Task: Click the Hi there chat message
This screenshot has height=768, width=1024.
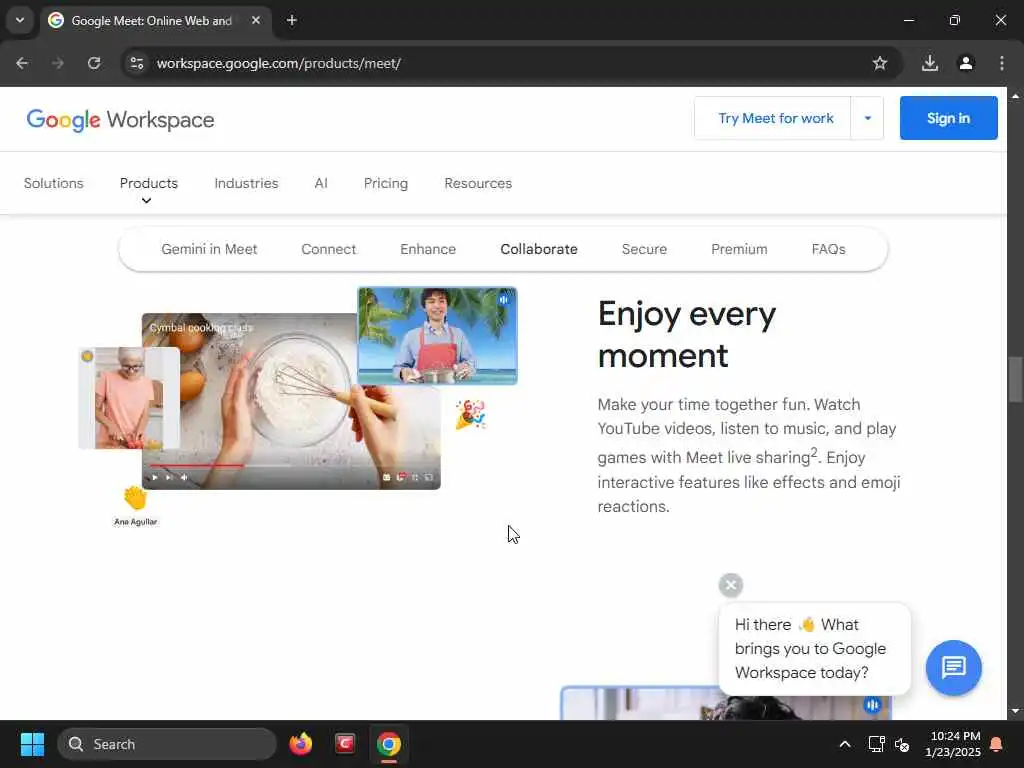Action: (x=814, y=648)
